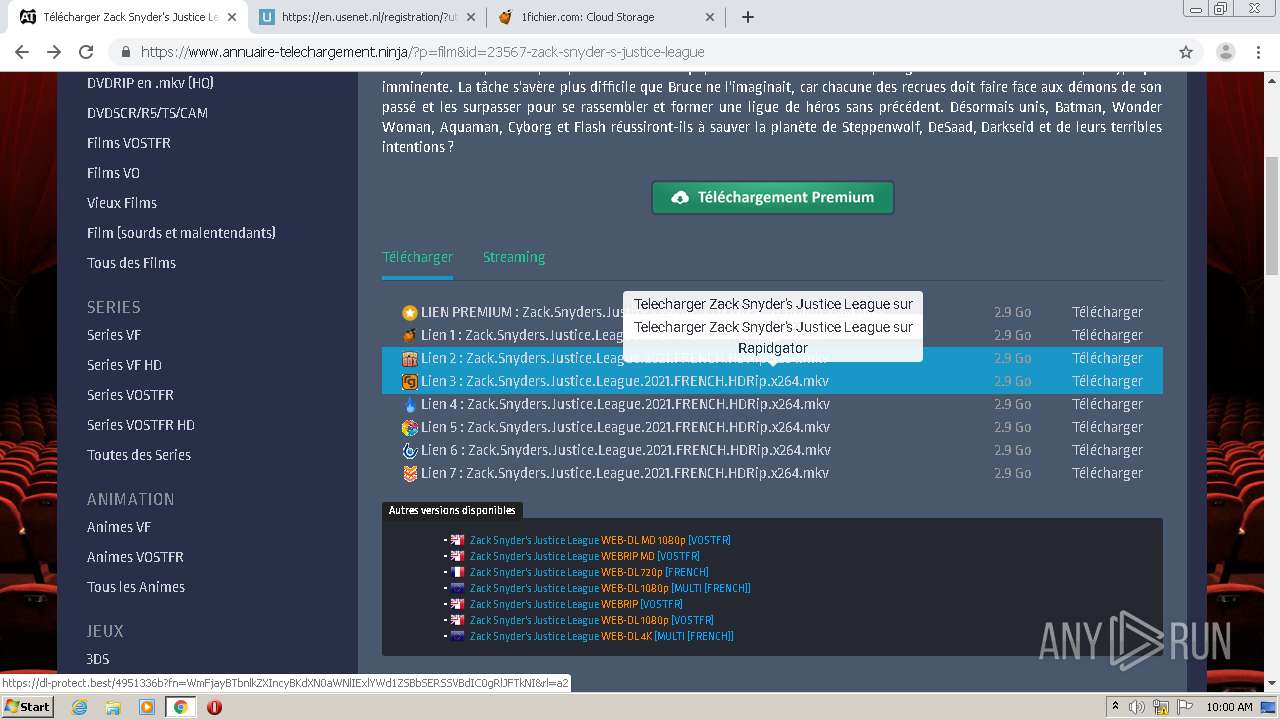Click Télécharger for the Lien 7 row
Image resolution: width=1280 pixels, height=720 pixels.
(1107, 473)
